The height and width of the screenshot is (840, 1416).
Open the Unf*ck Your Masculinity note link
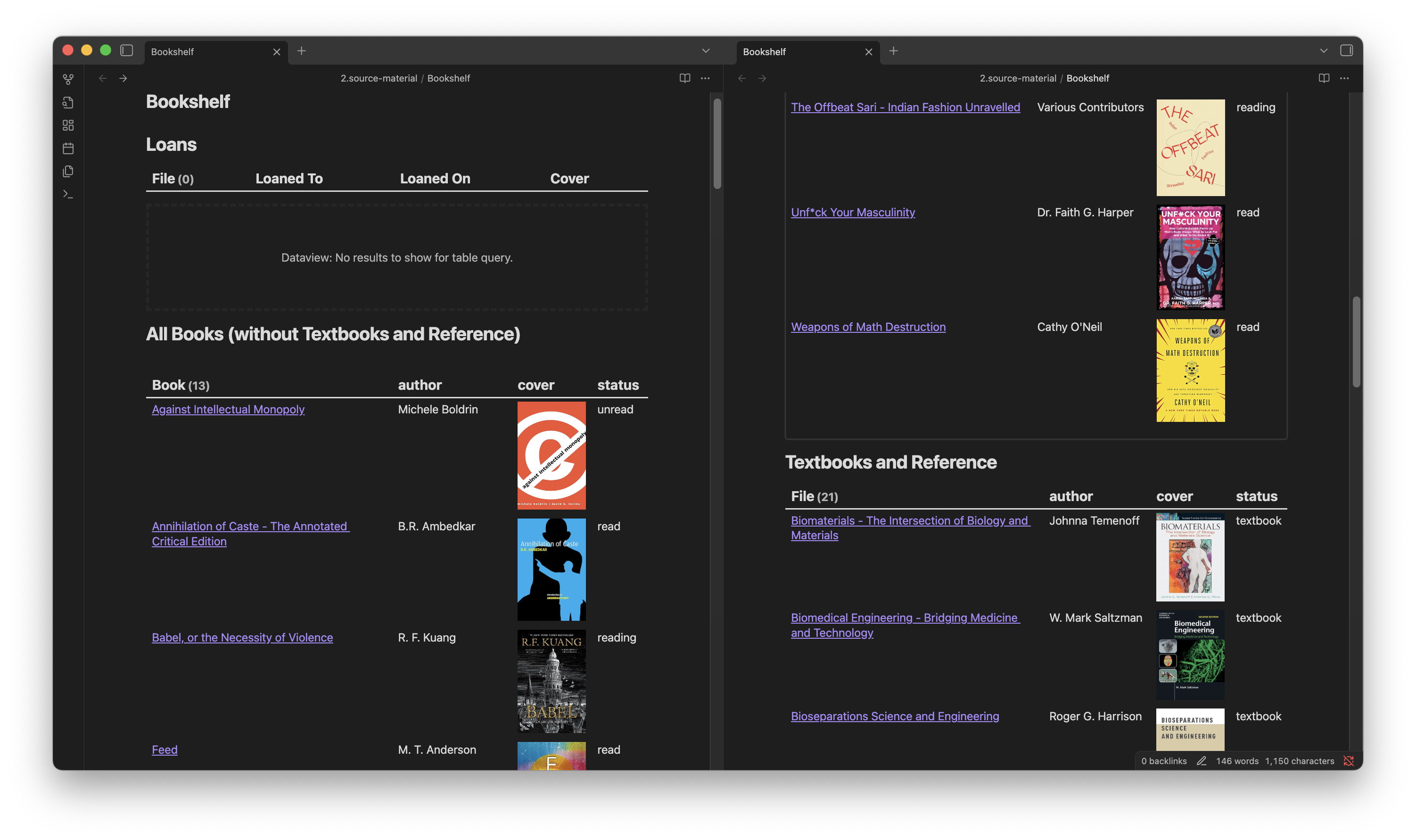point(853,212)
